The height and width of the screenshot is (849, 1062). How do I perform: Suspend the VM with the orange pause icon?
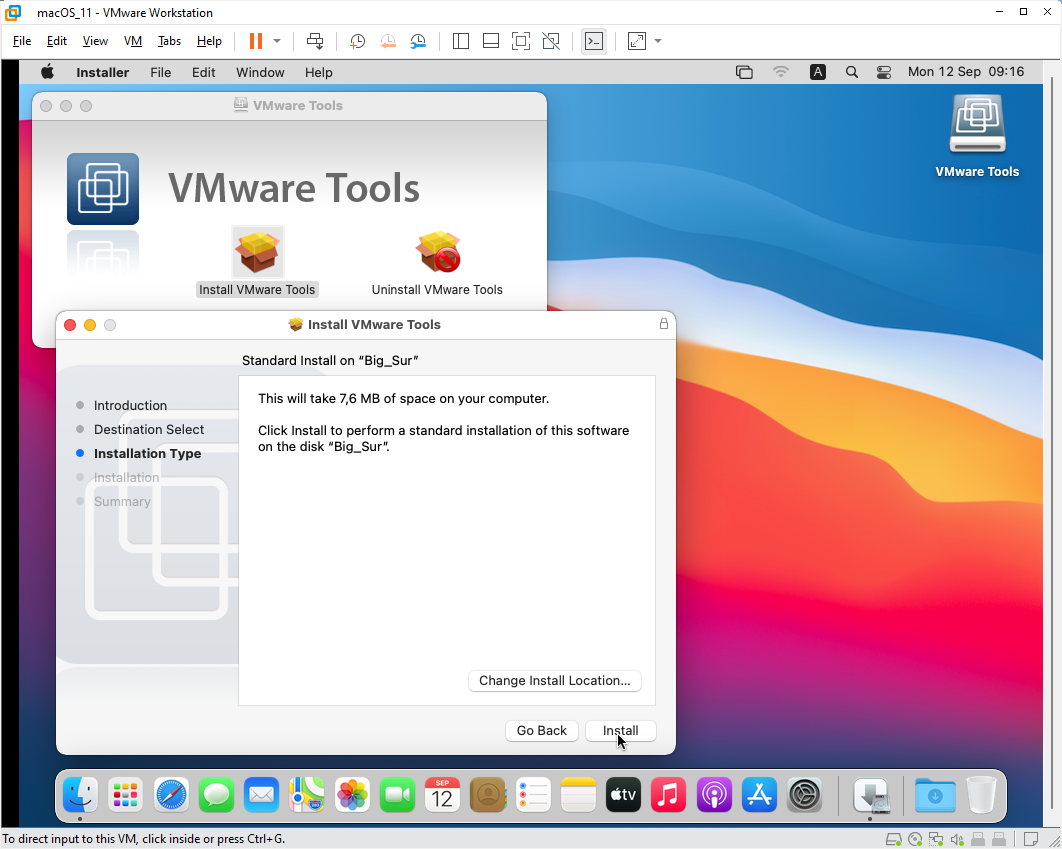(255, 41)
